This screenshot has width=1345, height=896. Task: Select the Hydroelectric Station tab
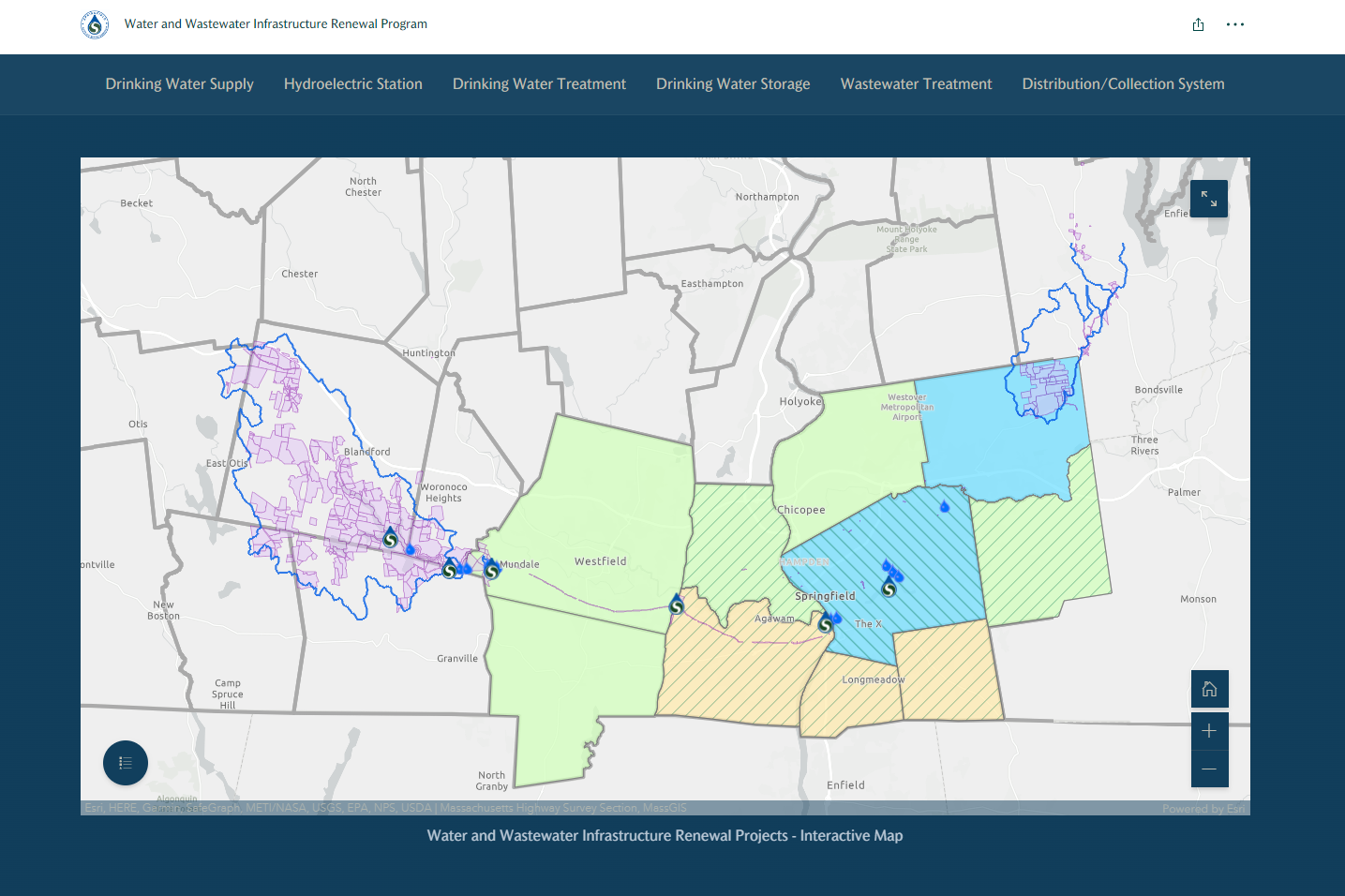(353, 83)
